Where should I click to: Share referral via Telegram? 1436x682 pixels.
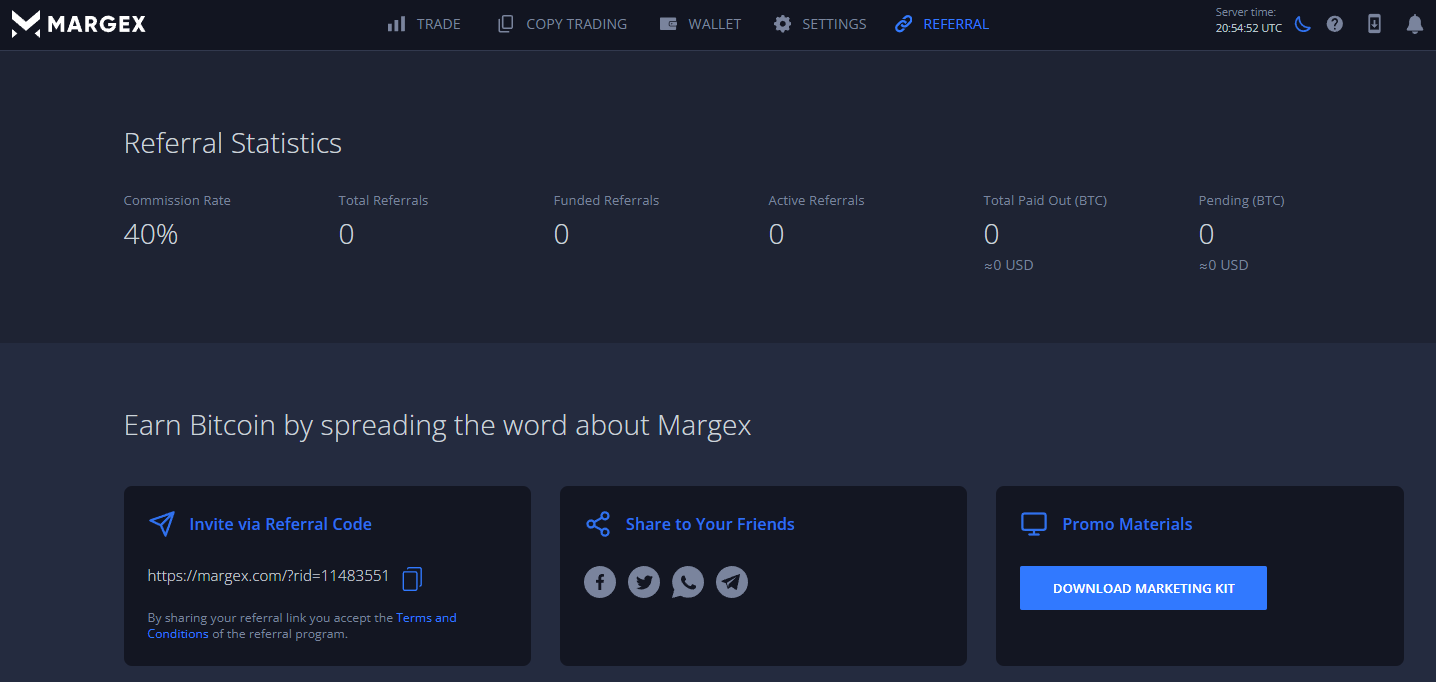(732, 582)
